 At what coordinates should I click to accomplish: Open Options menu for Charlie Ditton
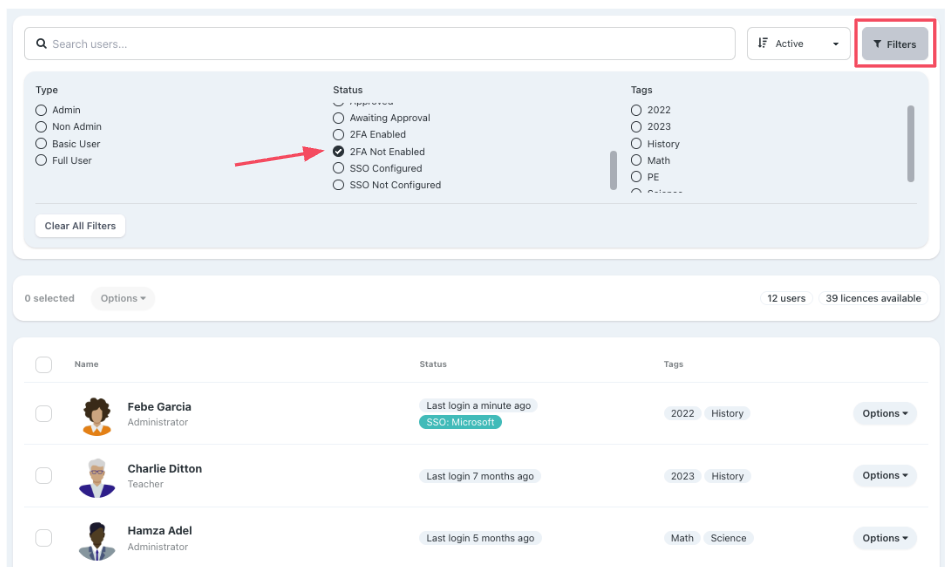coord(885,476)
